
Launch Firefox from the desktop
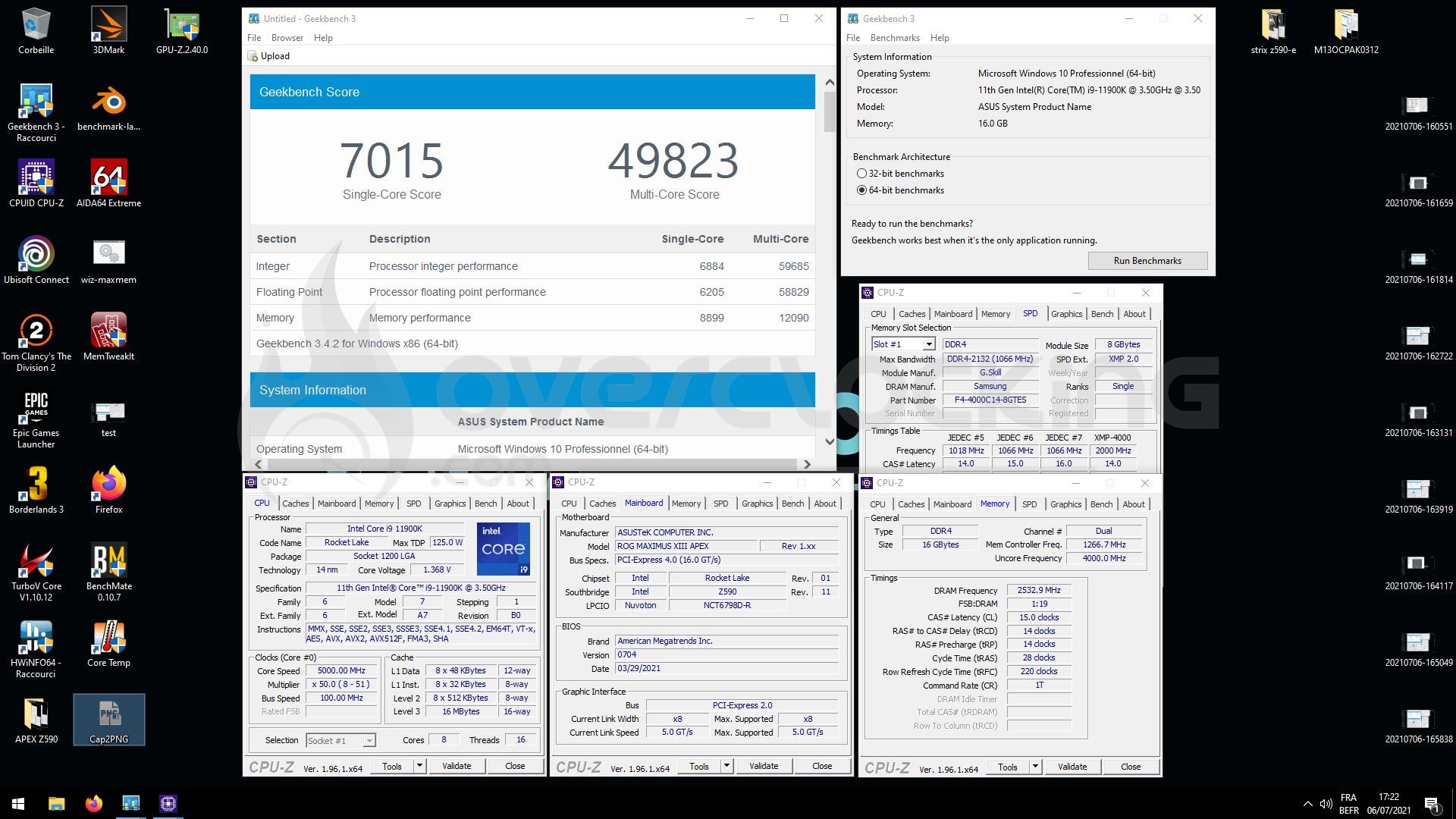108,490
